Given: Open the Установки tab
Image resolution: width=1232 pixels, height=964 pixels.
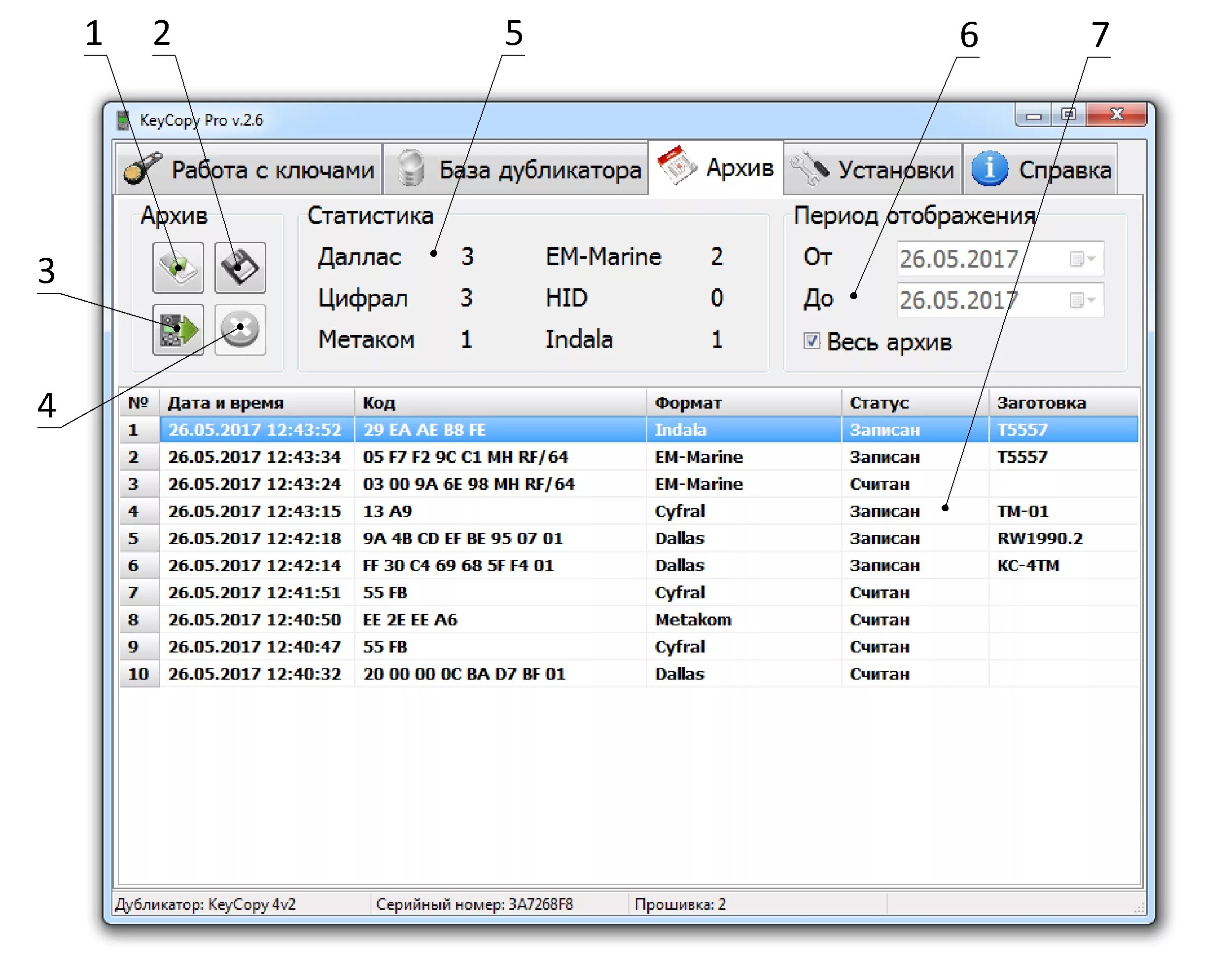Looking at the screenshot, I should click(873, 169).
